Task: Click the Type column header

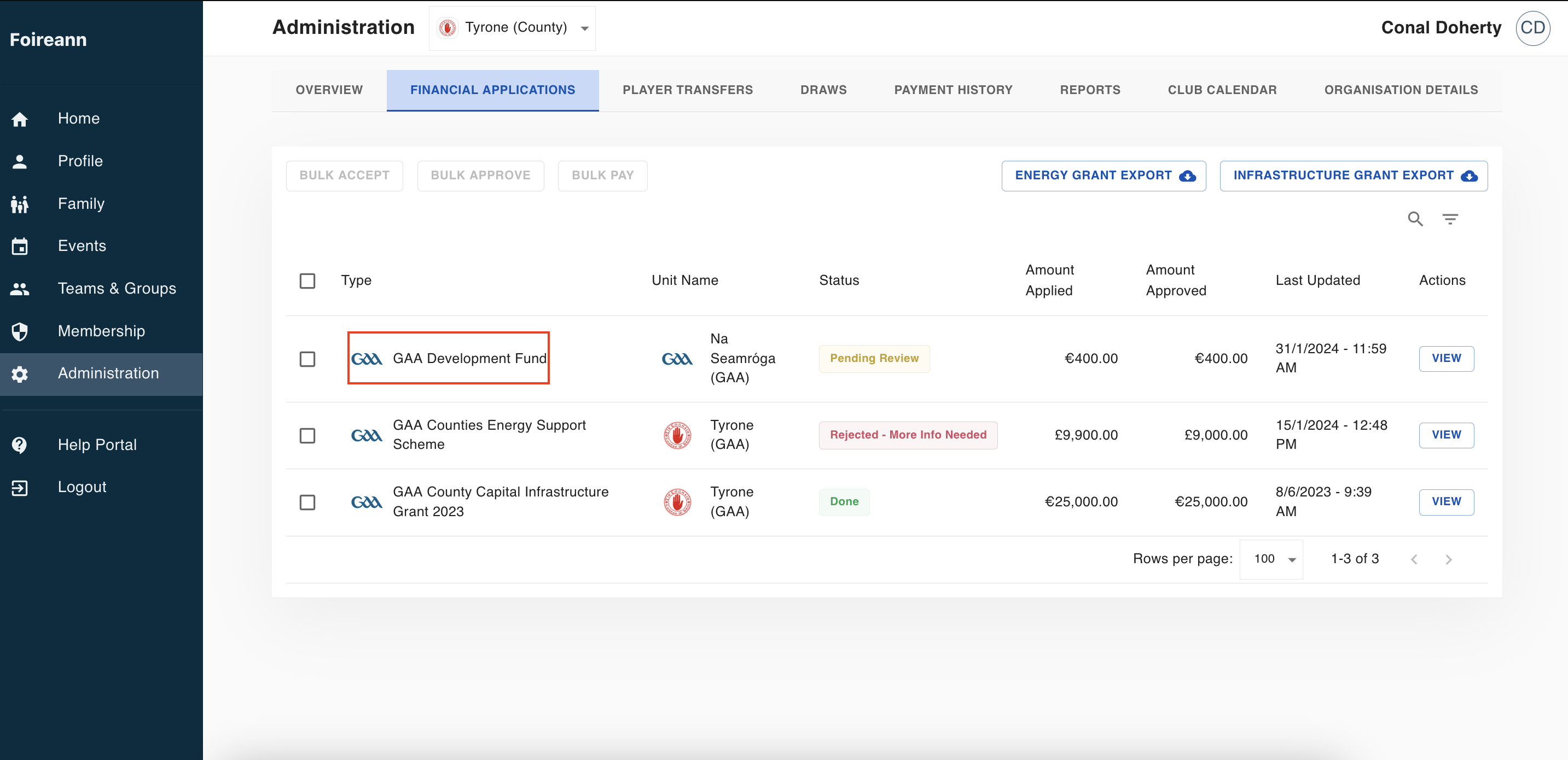Action: coord(356,280)
